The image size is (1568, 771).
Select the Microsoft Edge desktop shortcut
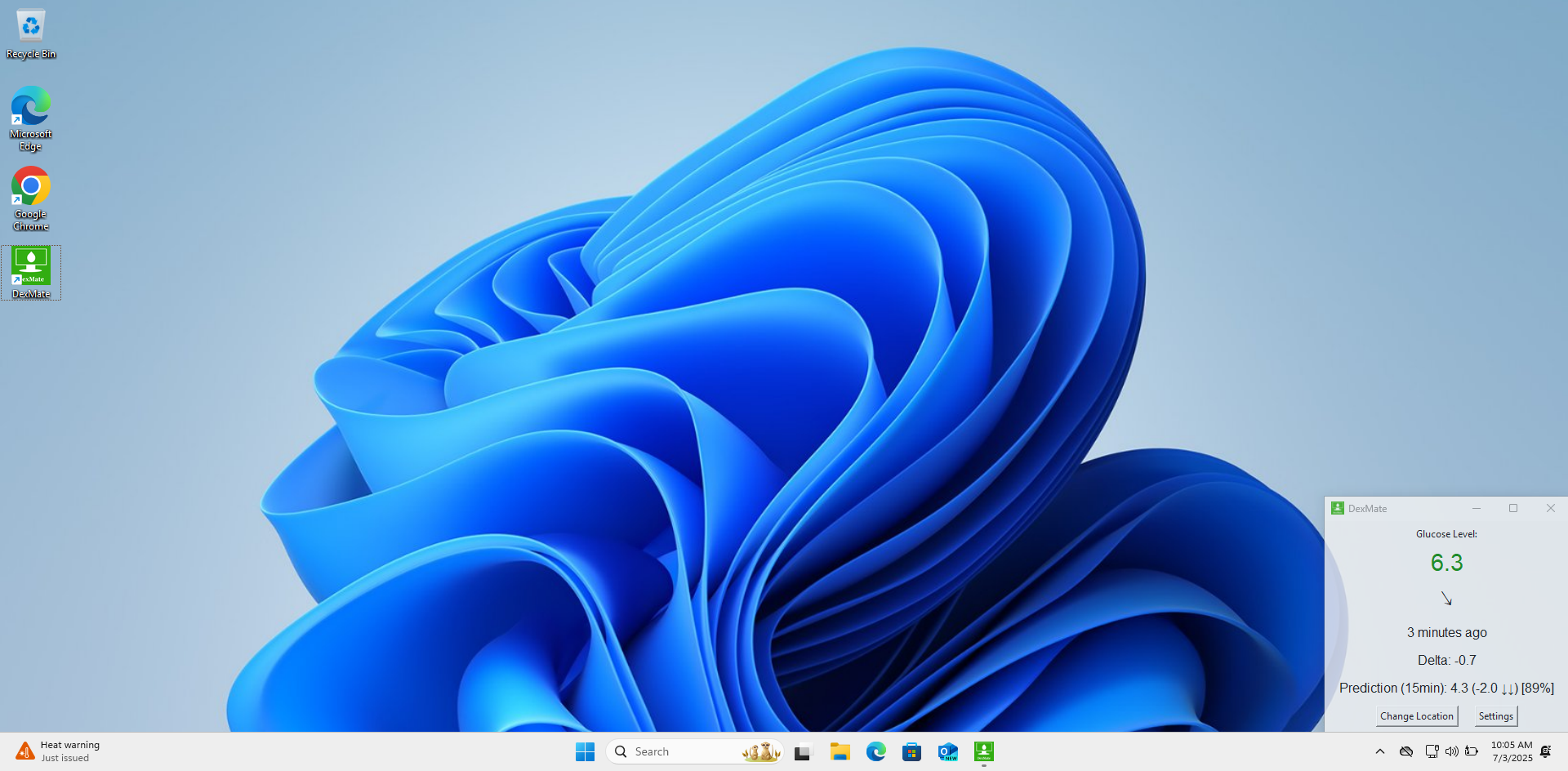(x=31, y=118)
